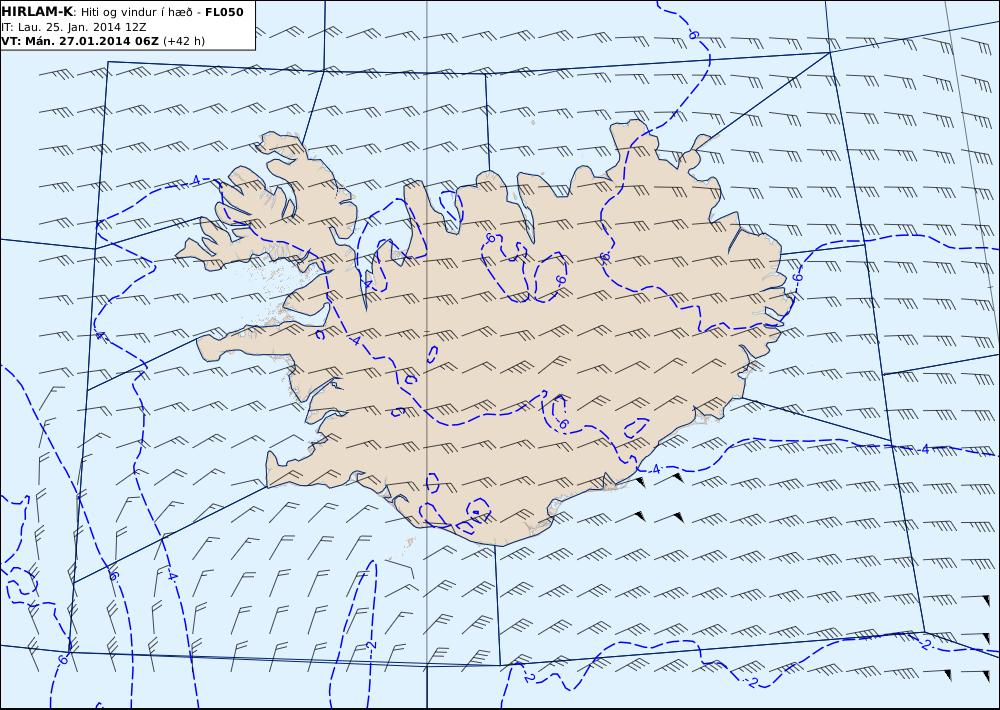1000x710 pixels.
Task: Select the 'Hiti og vindur í hæð' caption
Action: point(138,12)
